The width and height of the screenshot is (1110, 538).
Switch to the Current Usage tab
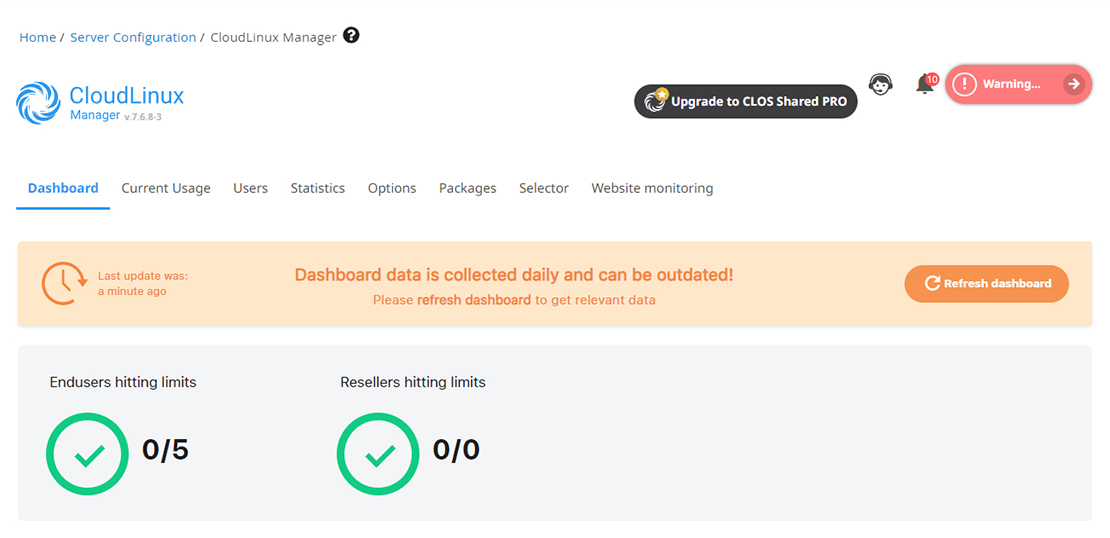[x=166, y=188]
